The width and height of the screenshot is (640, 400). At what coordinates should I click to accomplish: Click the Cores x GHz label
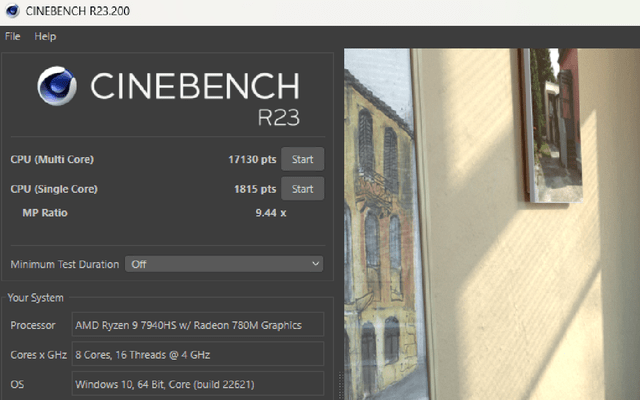click(x=39, y=355)
